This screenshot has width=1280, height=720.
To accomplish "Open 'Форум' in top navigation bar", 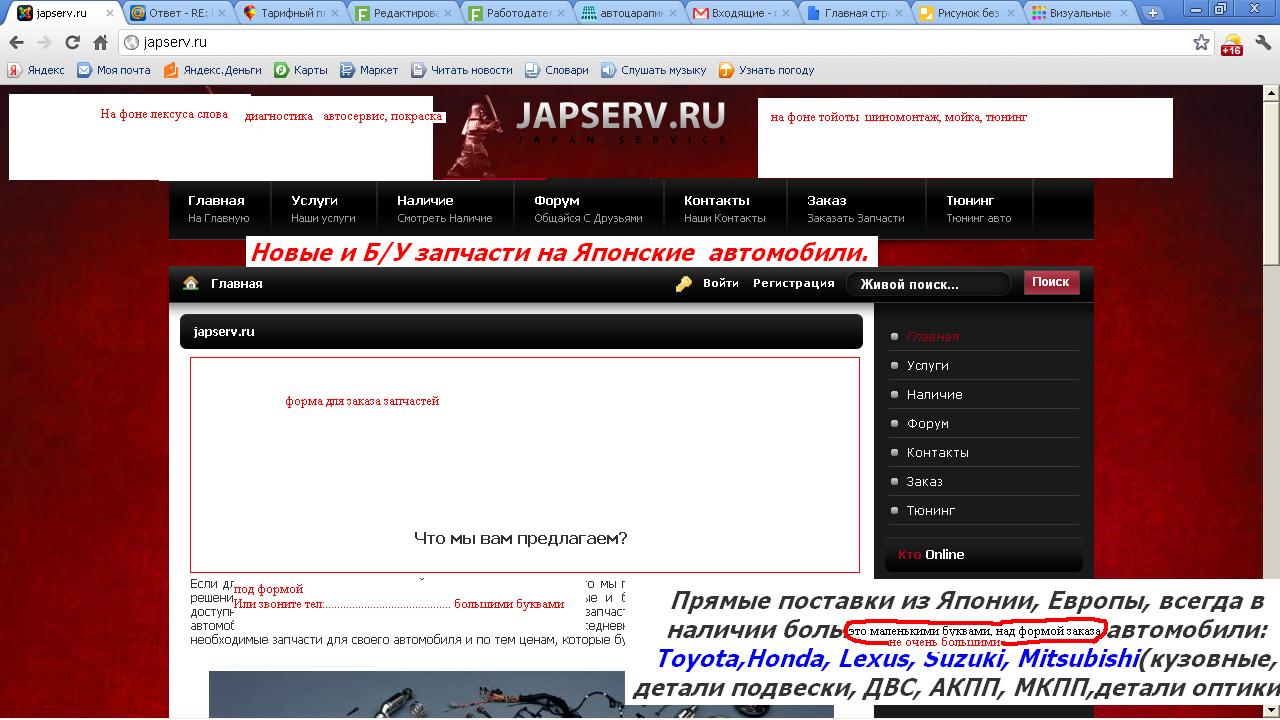I will [588, 208].
